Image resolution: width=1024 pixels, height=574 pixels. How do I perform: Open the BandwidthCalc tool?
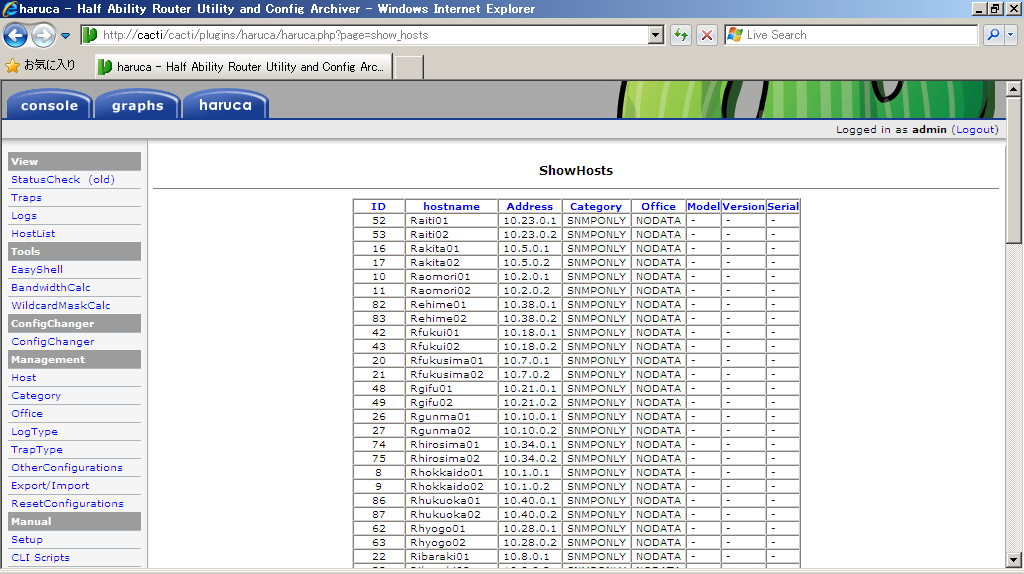[x=51, y=287]
